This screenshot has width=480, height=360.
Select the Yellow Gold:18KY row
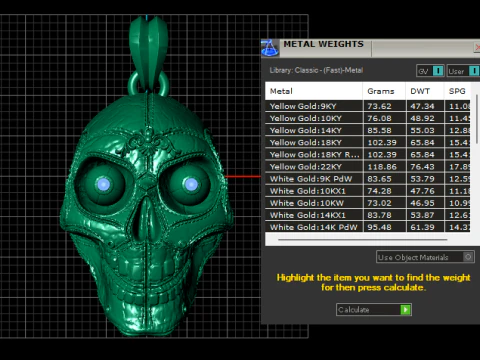click(368, 142)
